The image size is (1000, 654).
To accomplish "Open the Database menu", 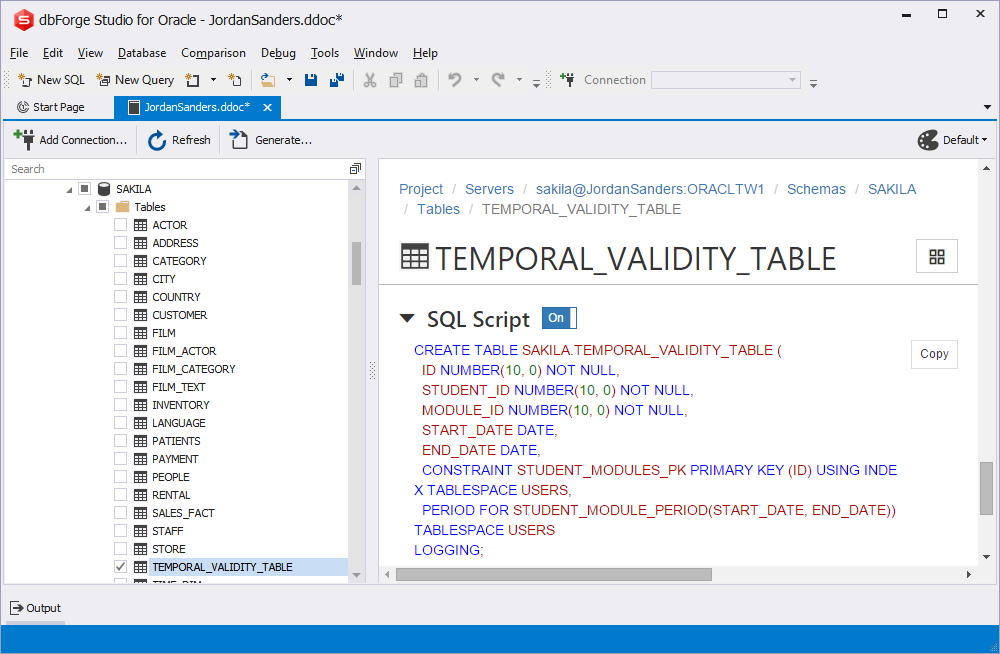I will 142,53.
